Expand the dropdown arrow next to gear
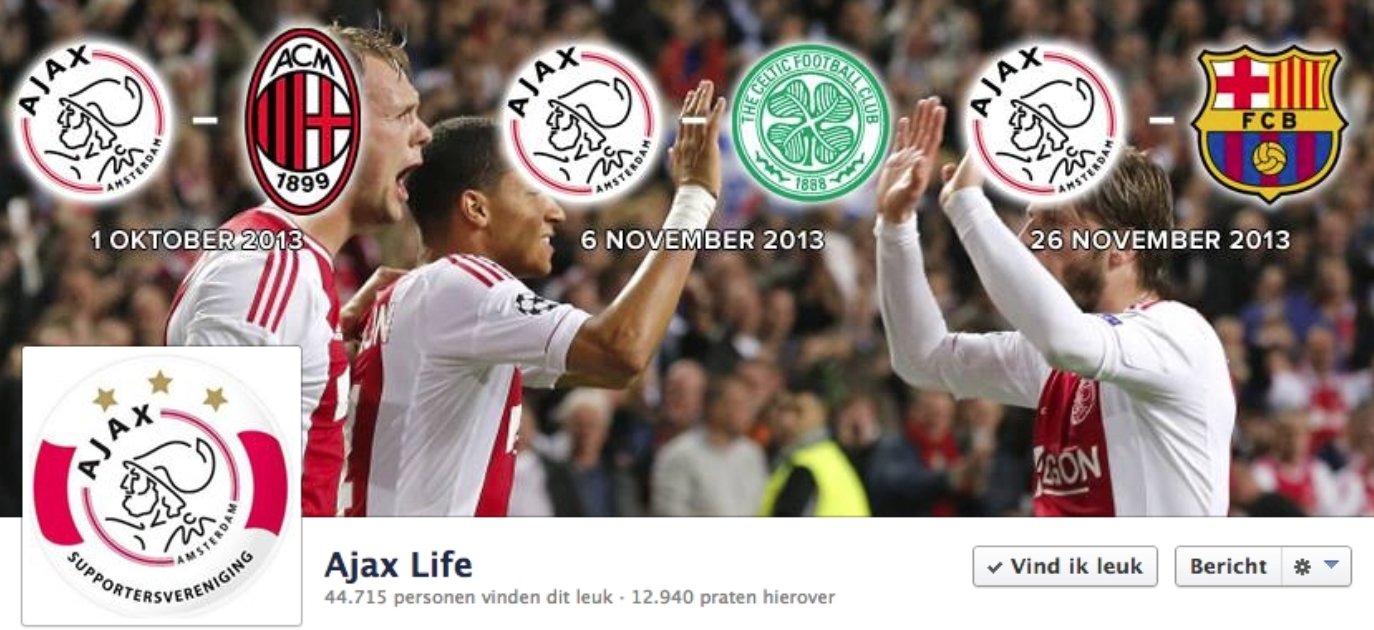The image size is (1374, 630). pos(1330,565)
